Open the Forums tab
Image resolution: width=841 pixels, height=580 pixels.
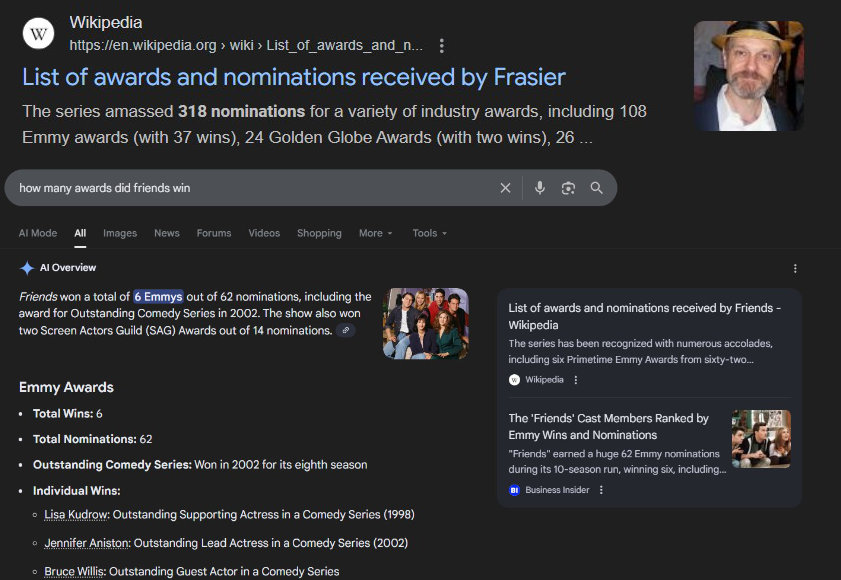coord(214,233)
